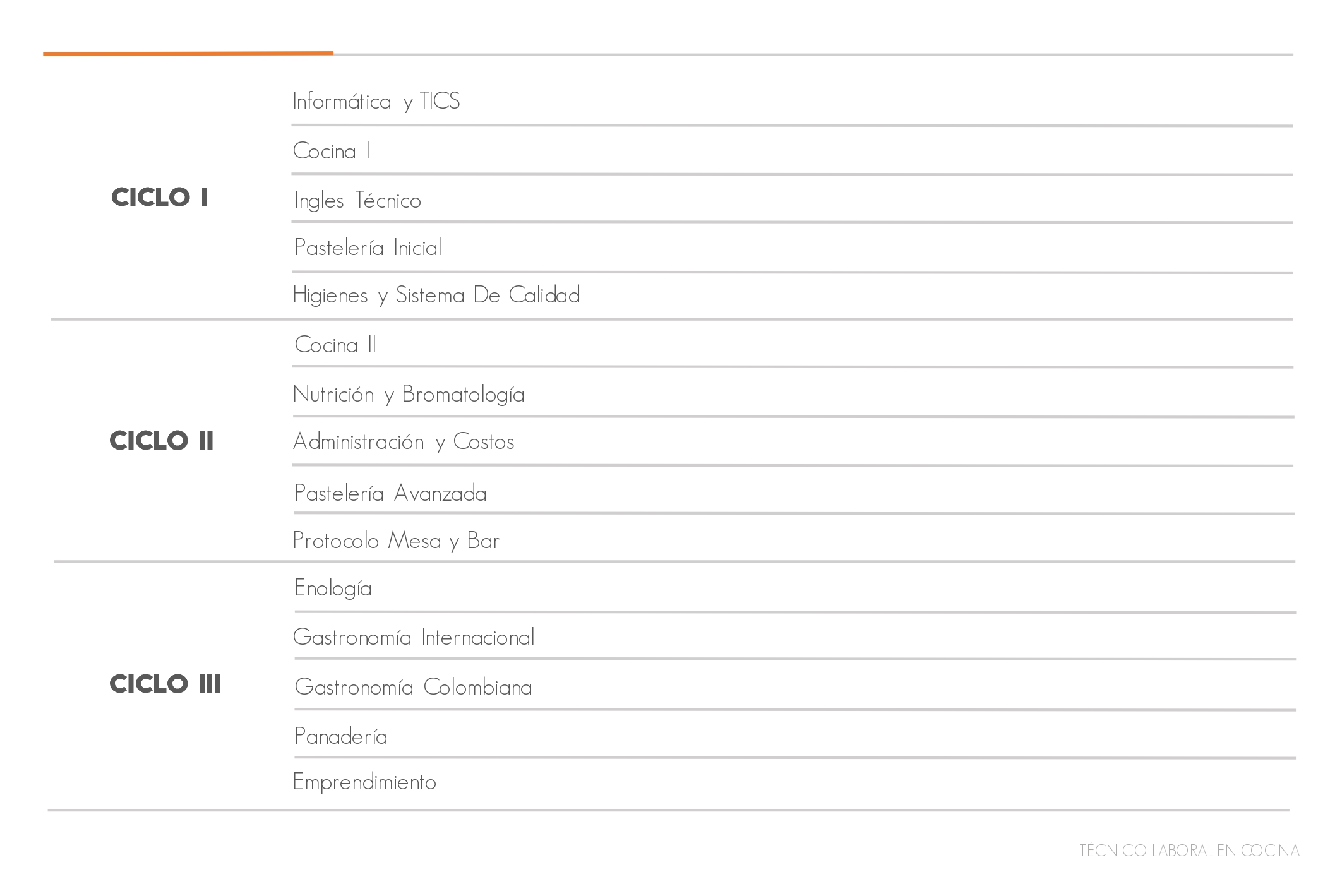The image size is (1342, 896).
Task: Click the Cocina I course text
Action: tap(332, 151)
